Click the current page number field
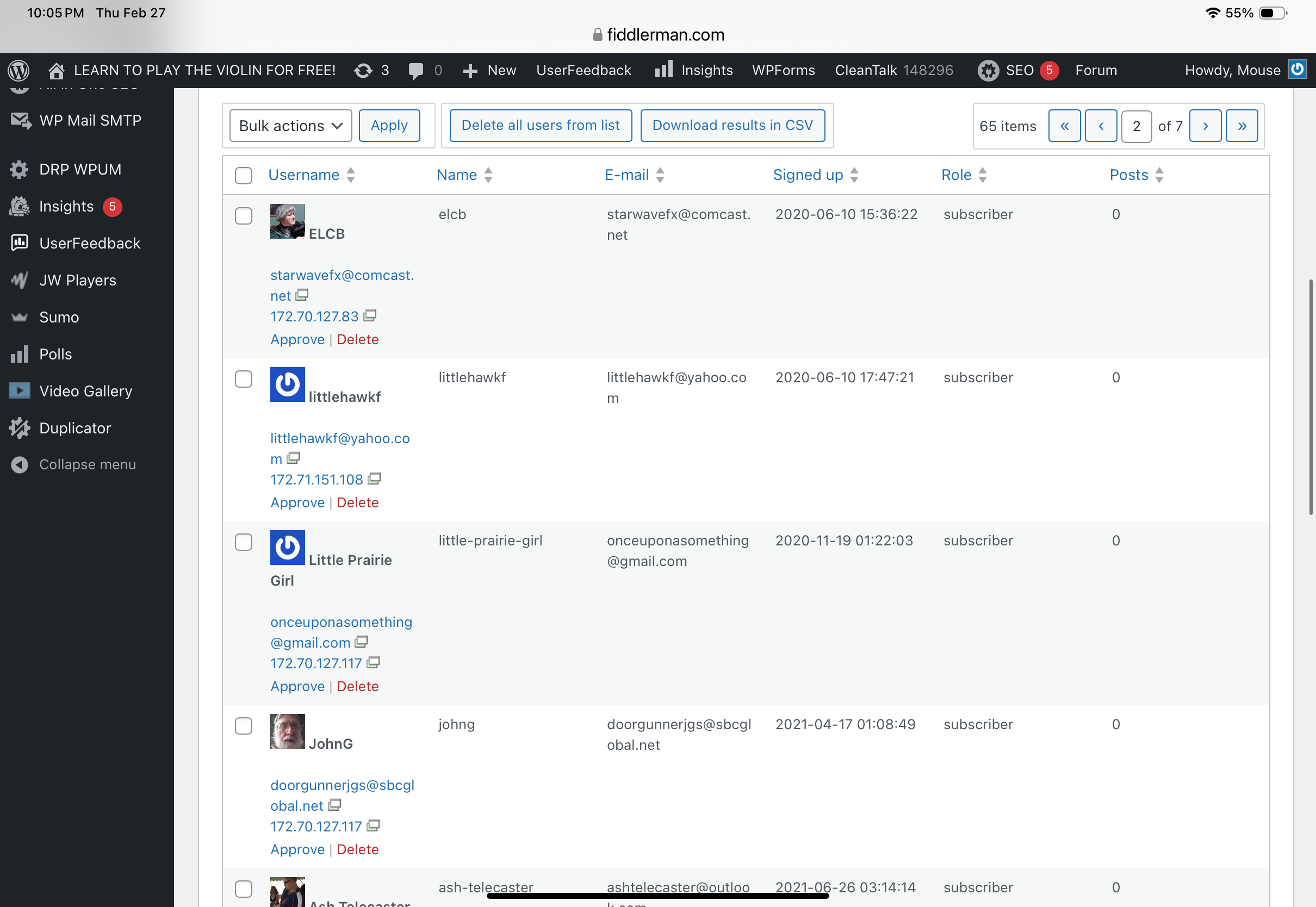Image resolution: width=1316 pixels, height=907 pixels. [1137, 126]
